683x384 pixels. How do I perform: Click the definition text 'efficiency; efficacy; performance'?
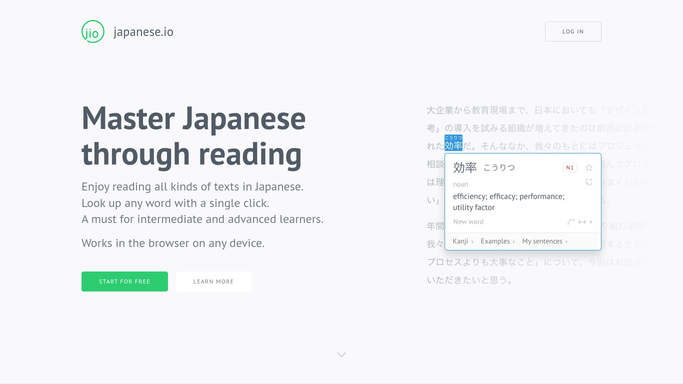508,196
